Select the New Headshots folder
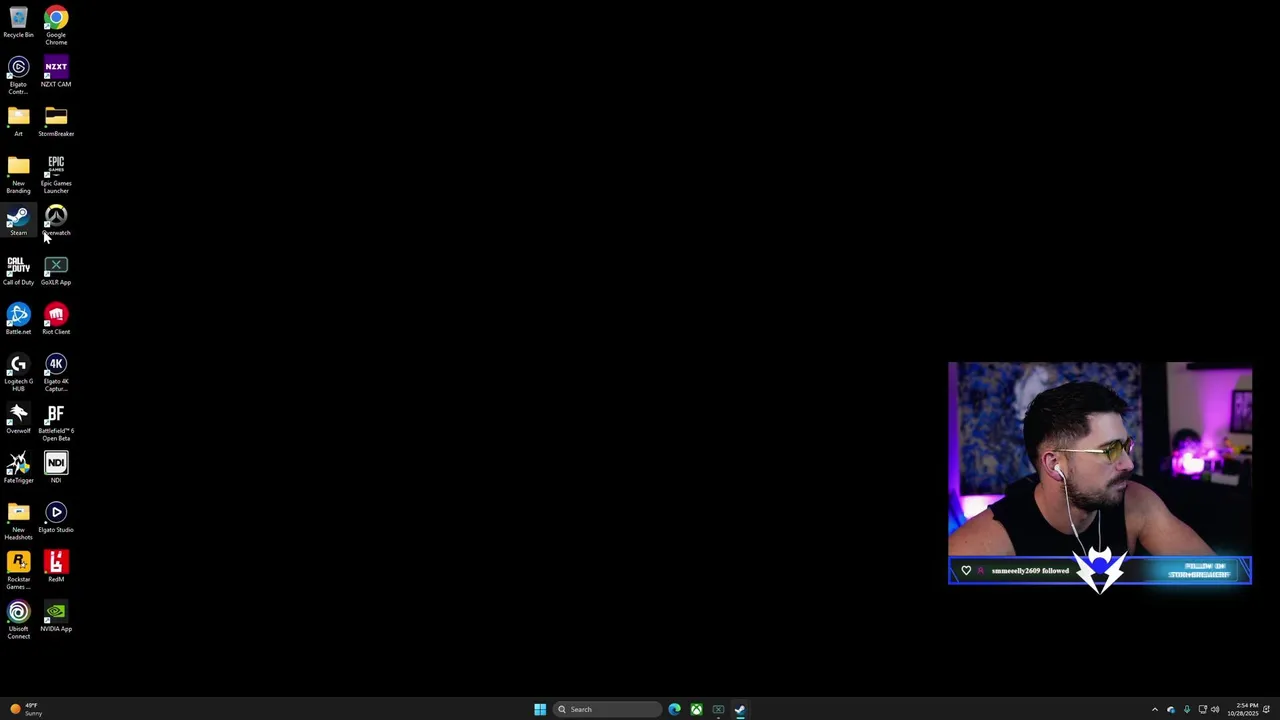 click(18, 521)
